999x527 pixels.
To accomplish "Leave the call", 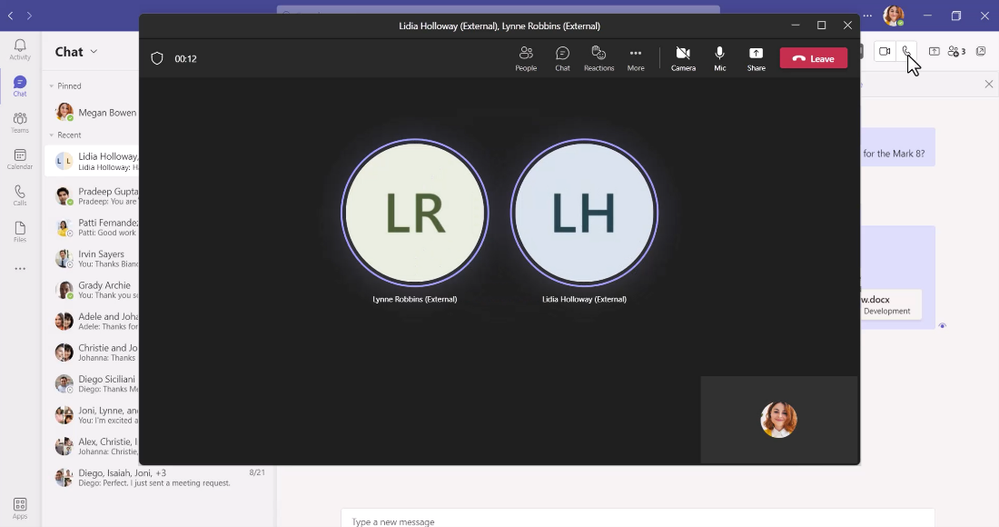I will point(814,58).
